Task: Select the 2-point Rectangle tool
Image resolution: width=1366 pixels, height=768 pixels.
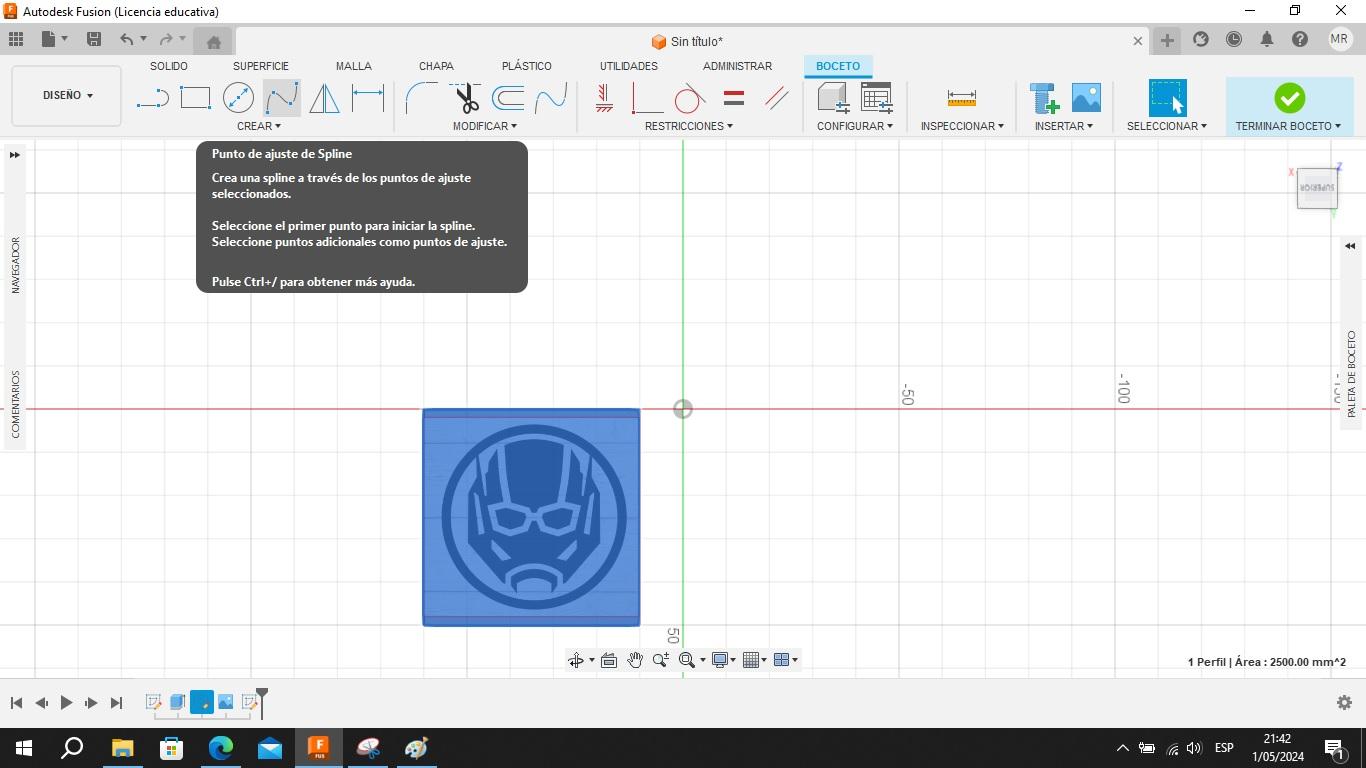Action: click(195, 98)
